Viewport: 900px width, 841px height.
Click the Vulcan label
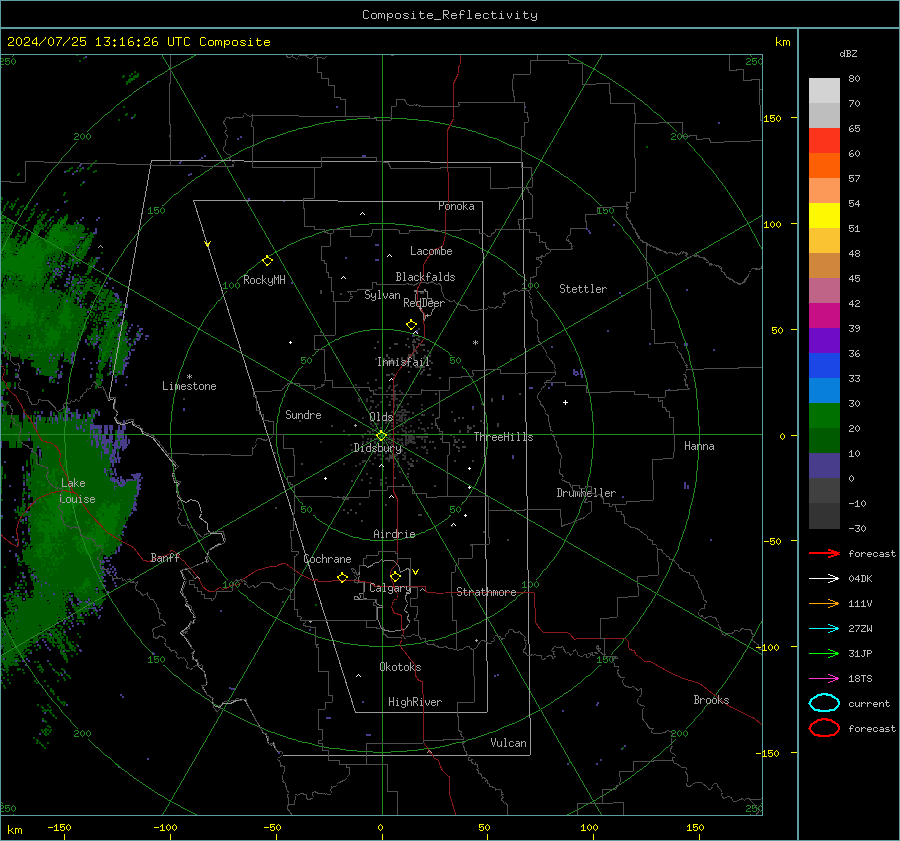click(508, 743)
